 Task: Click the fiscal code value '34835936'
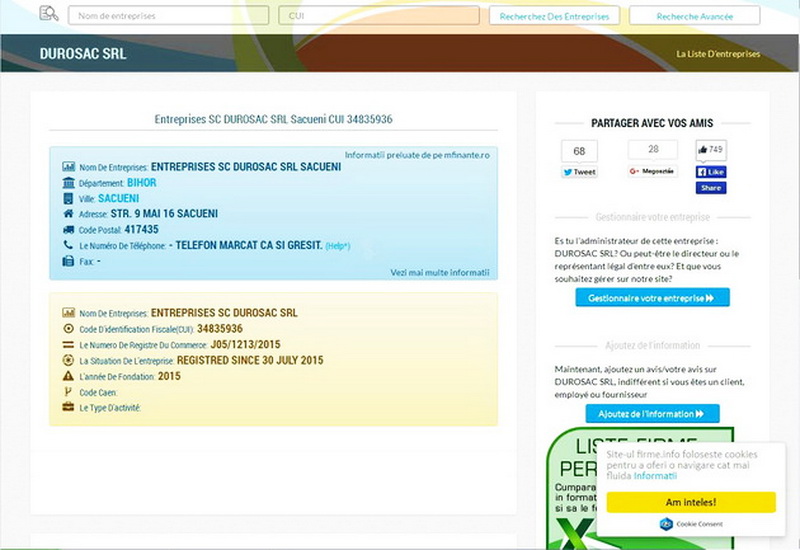point(220,329)
